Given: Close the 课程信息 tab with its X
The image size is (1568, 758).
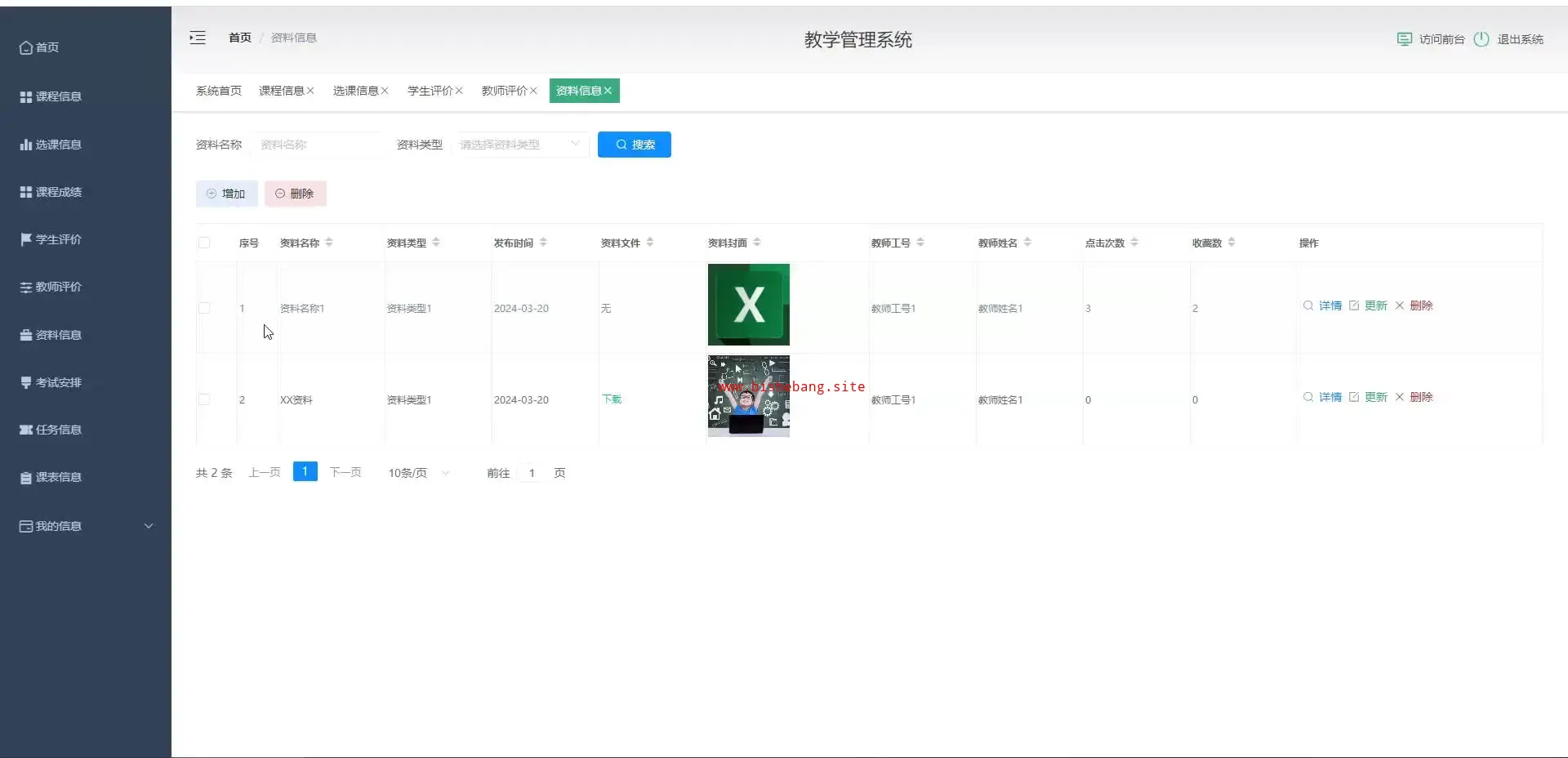Looking at the screenshot, I should (310, 91).
